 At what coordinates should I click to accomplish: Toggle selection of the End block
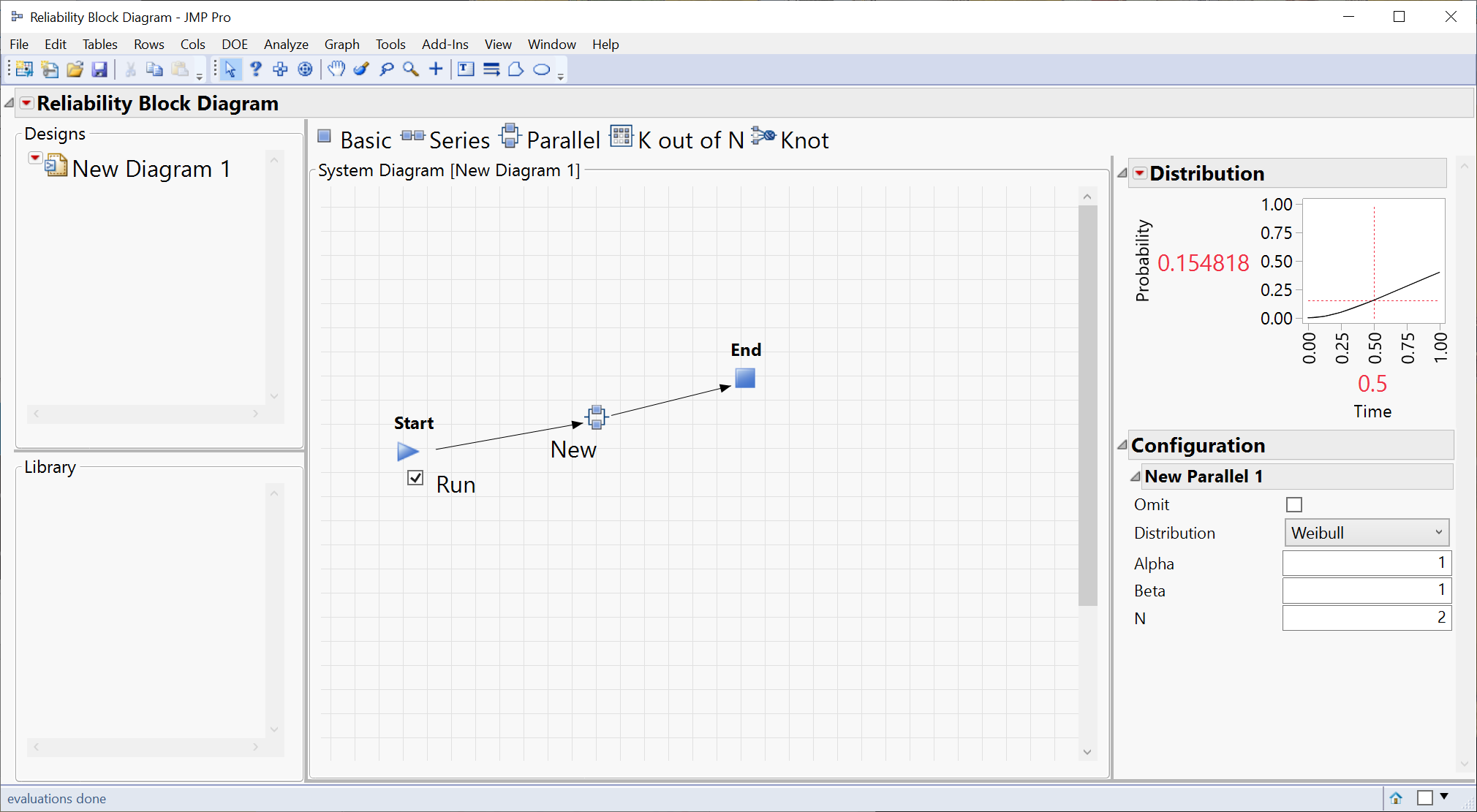[x=744, y=379]
